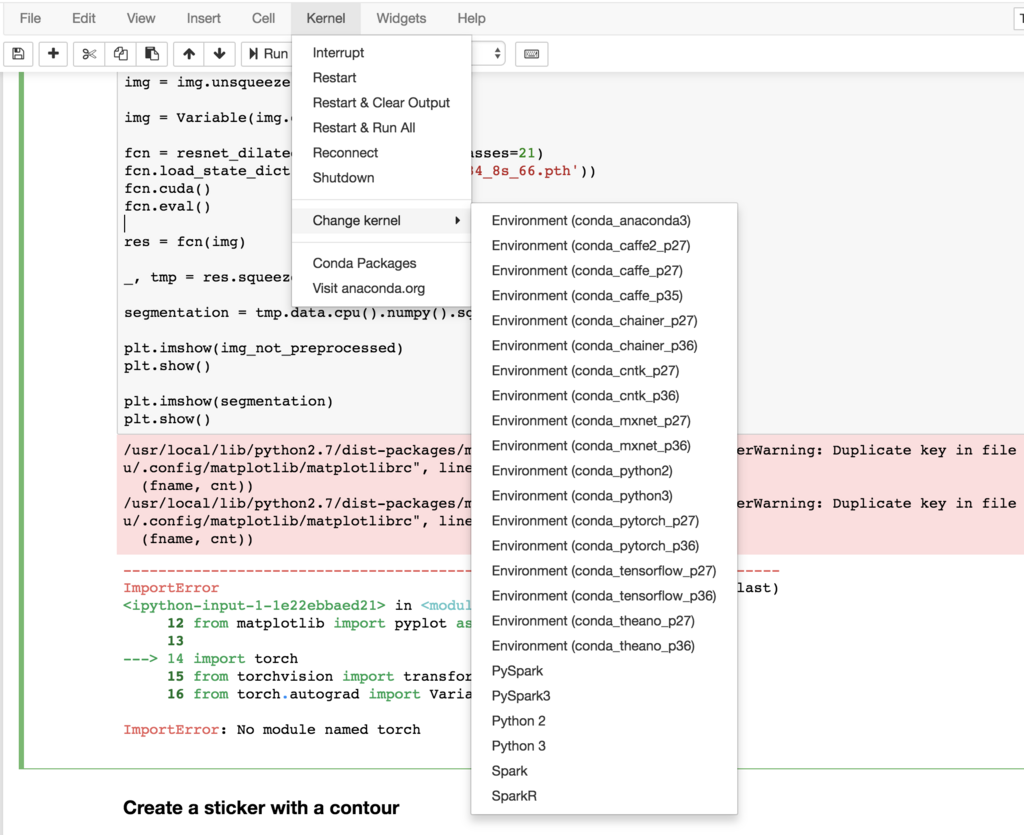Choose Restart from Kernel menu
The image size is (1024, 835).
coord(381,78)
